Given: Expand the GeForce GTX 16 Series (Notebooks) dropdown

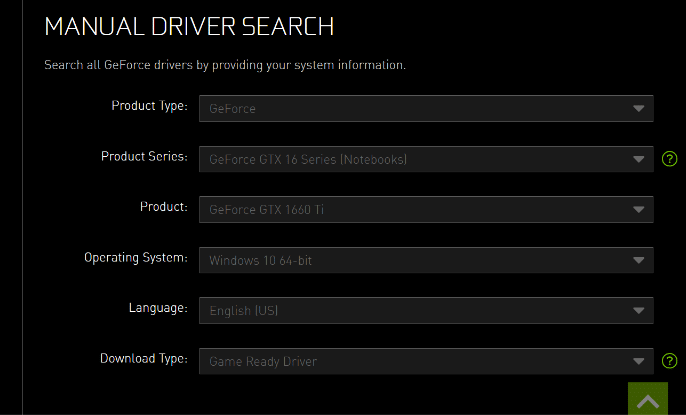Looking at the screenshot, I should 426,159.
